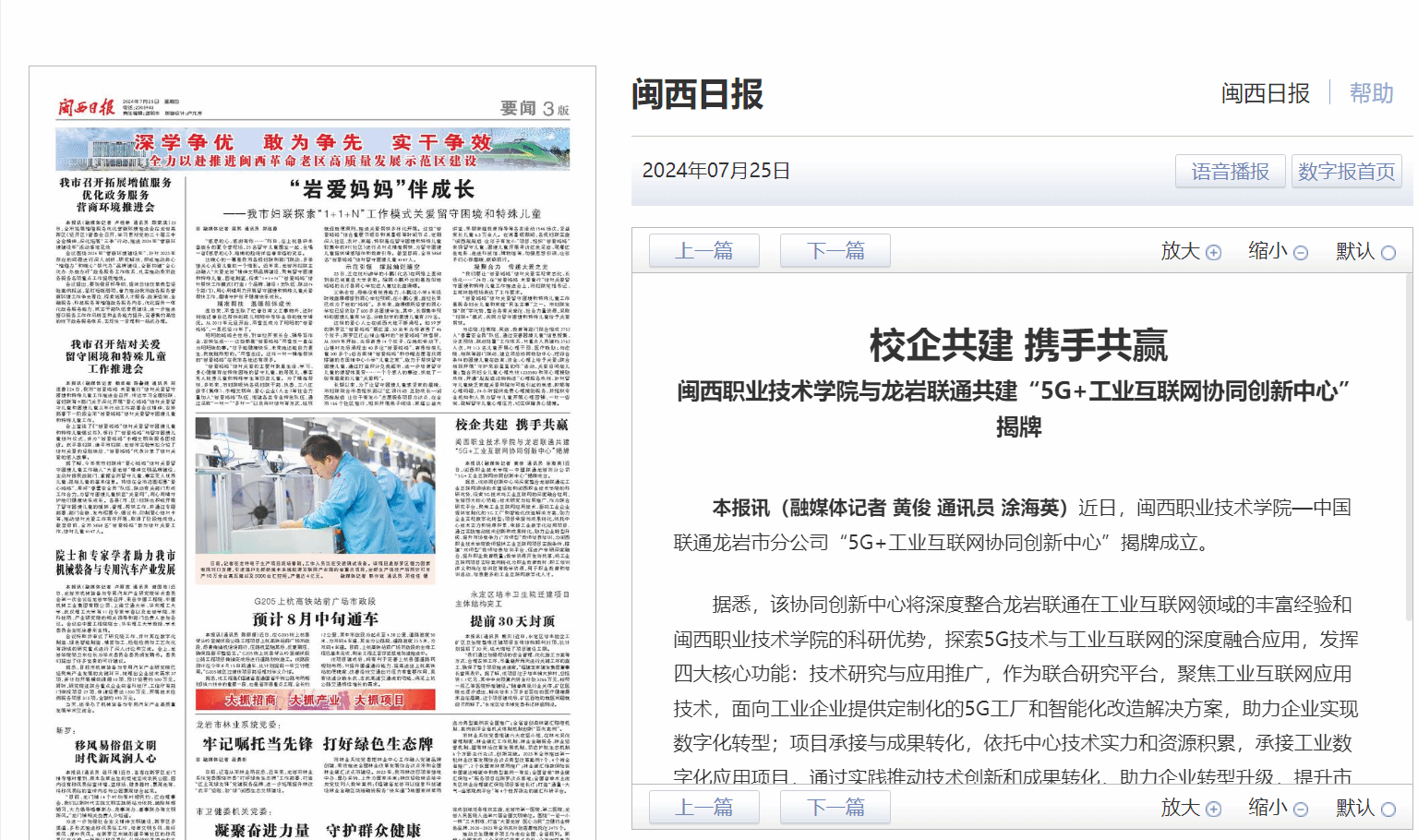Click the top 放大 zoom-in plus icon

(x=1213, y=253)
